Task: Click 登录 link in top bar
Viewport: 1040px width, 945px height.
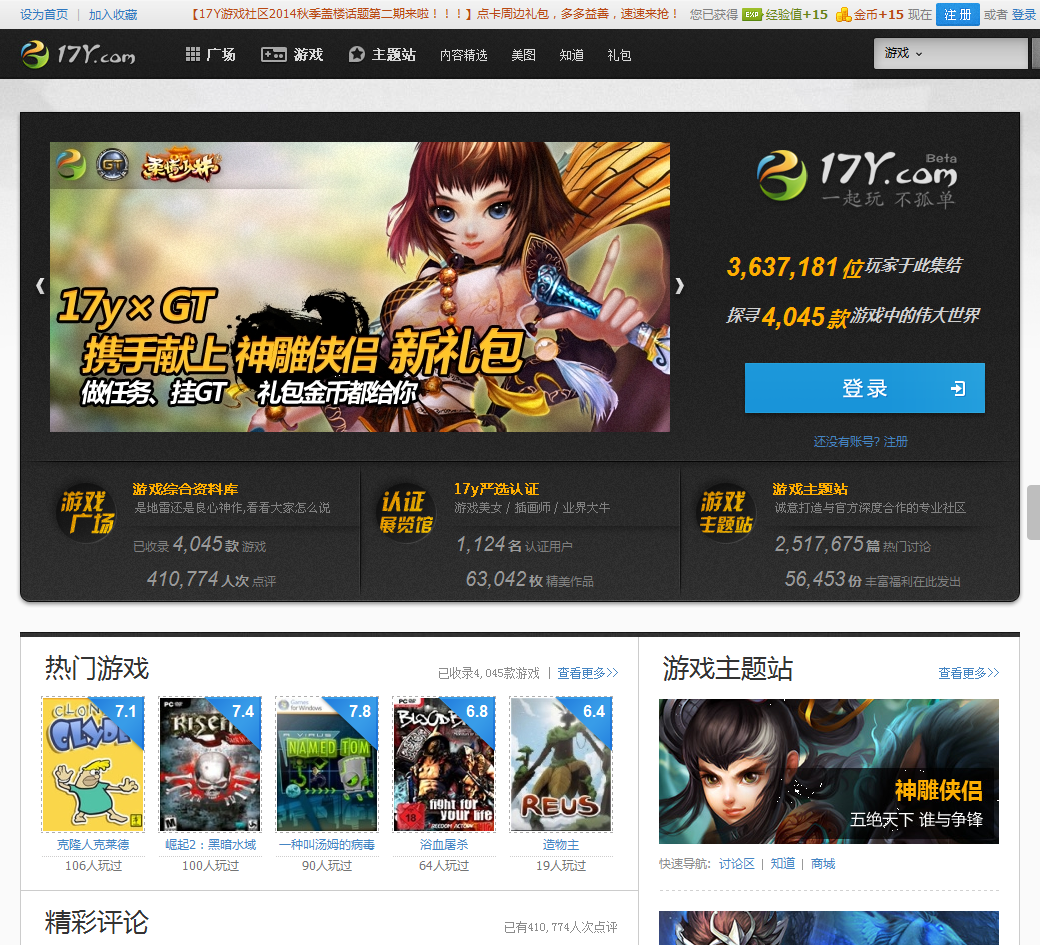Action: pyautogui.click(x=1024, y=15)
